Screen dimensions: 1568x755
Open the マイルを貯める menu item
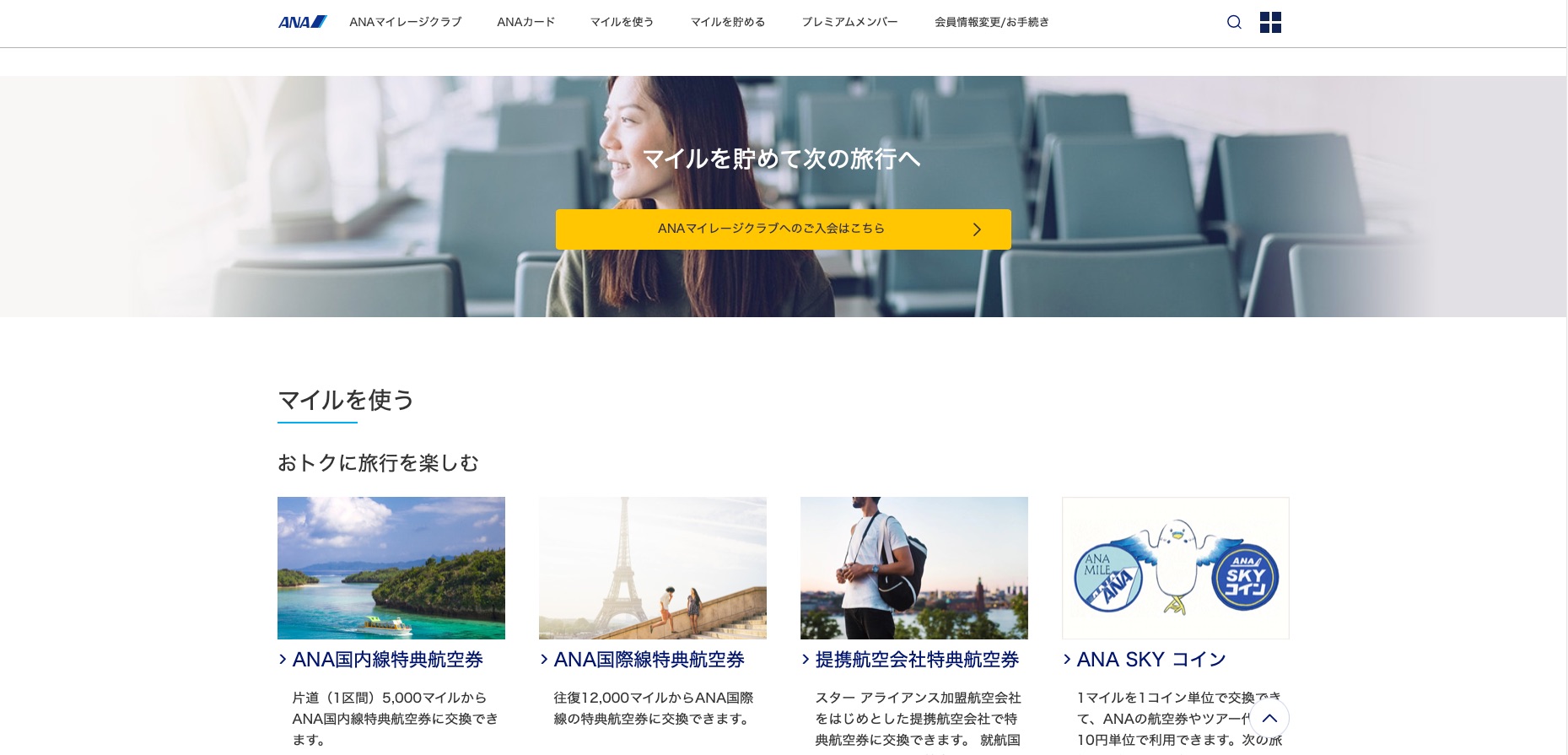point(728,22)
